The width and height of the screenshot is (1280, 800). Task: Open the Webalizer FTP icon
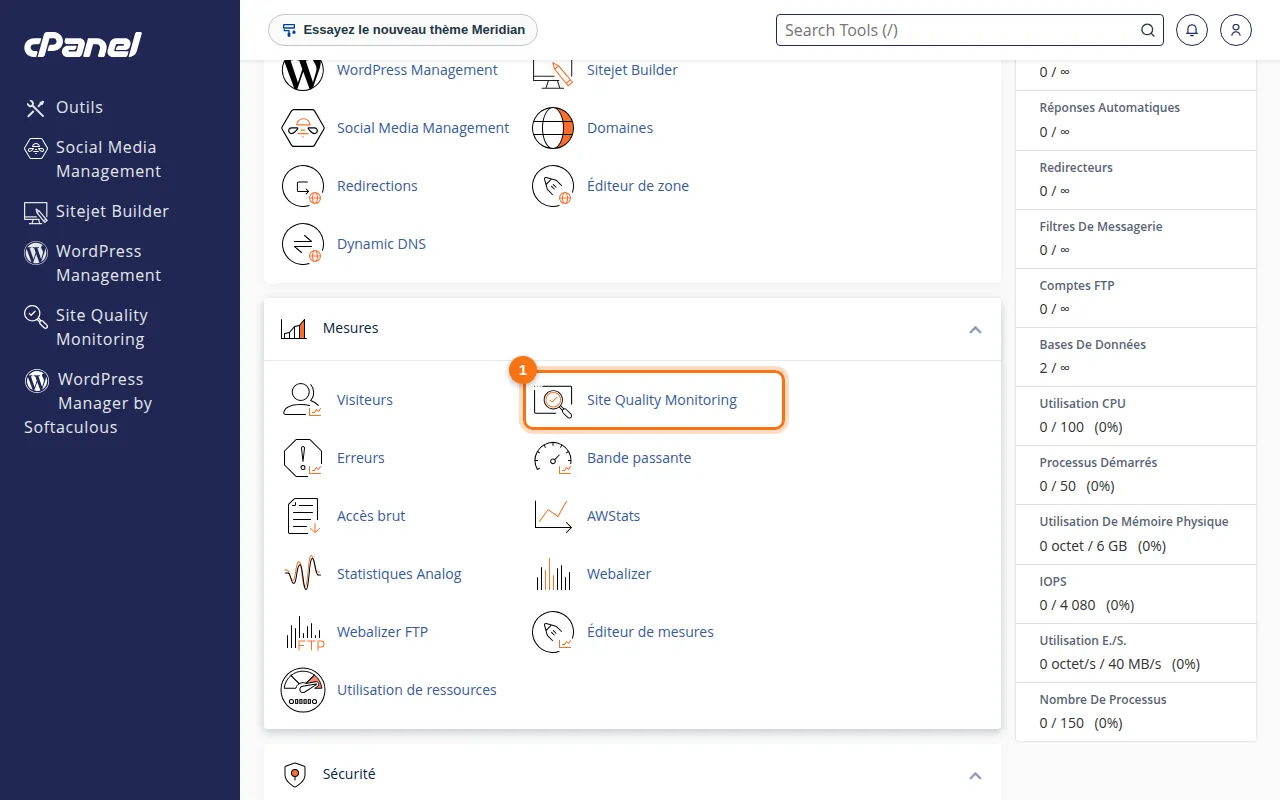[303, 632]
